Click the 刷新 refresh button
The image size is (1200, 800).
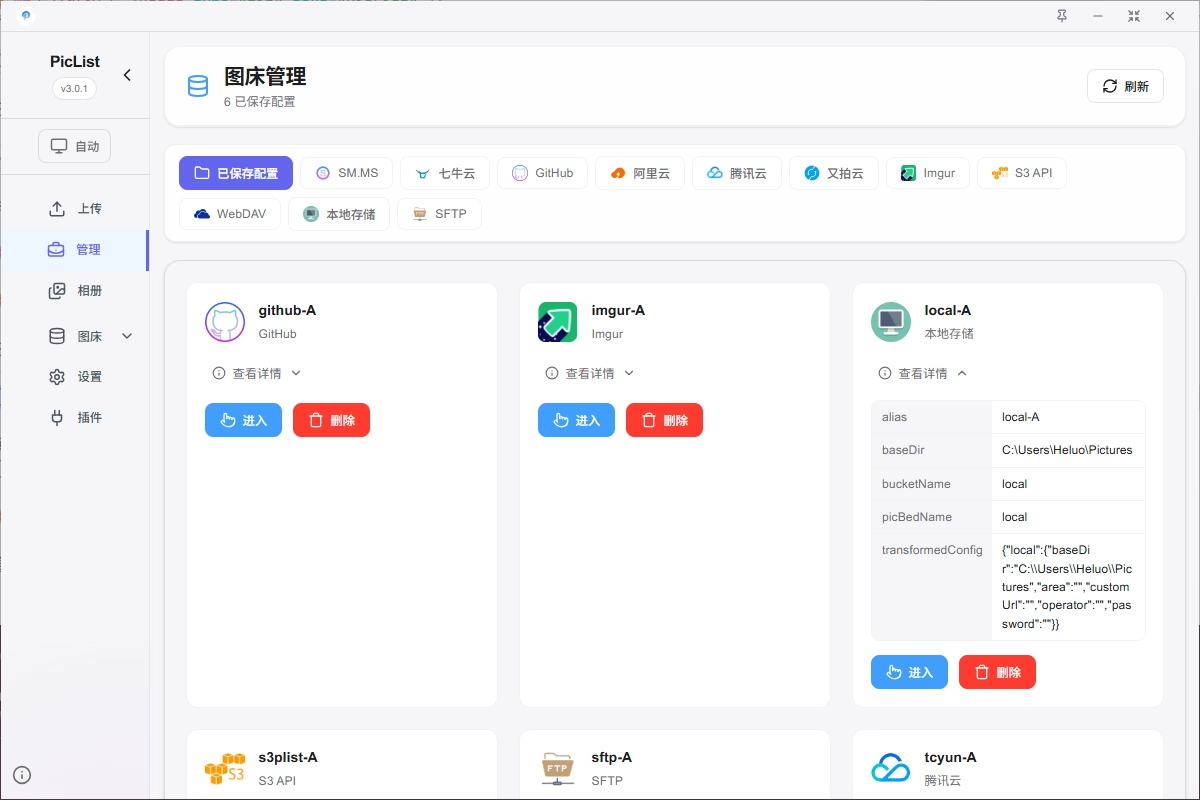click(1126, 86)
